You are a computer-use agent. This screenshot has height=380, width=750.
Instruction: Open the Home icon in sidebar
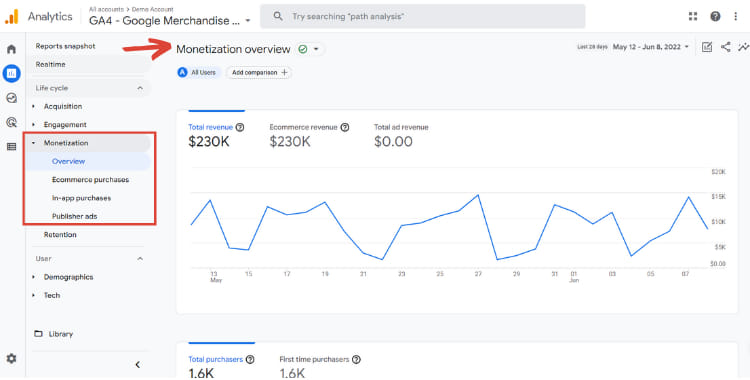point(11,49)
